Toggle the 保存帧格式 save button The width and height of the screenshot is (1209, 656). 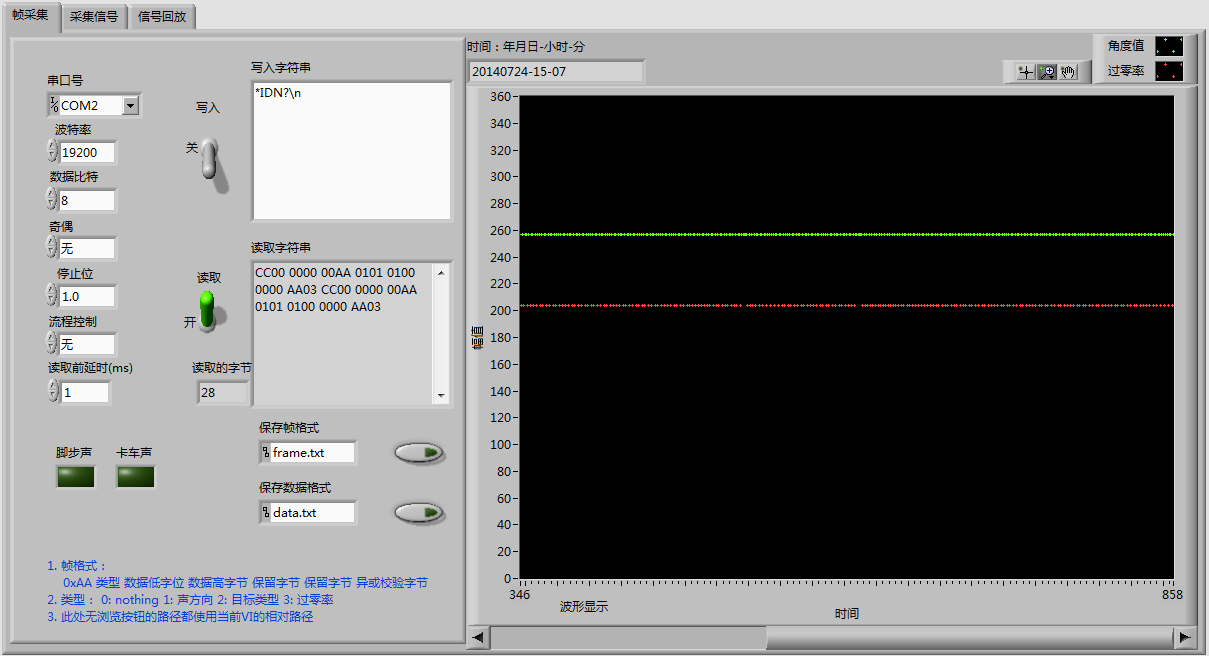tap(419, 453)
